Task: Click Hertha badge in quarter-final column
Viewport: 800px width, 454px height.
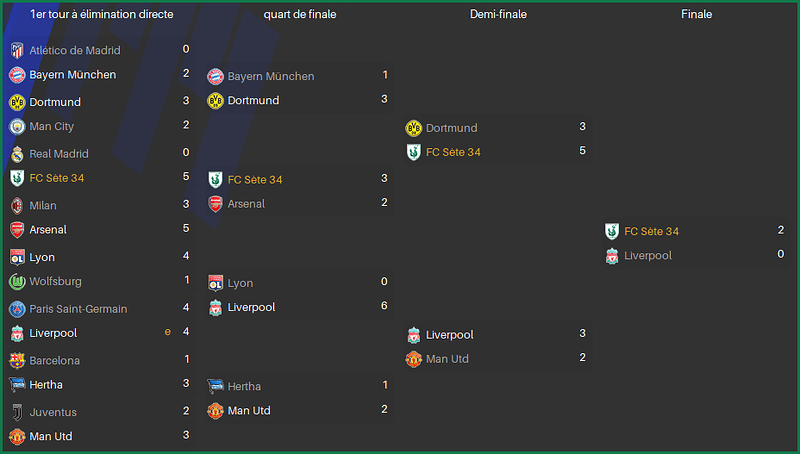Action: coord(215,386)
